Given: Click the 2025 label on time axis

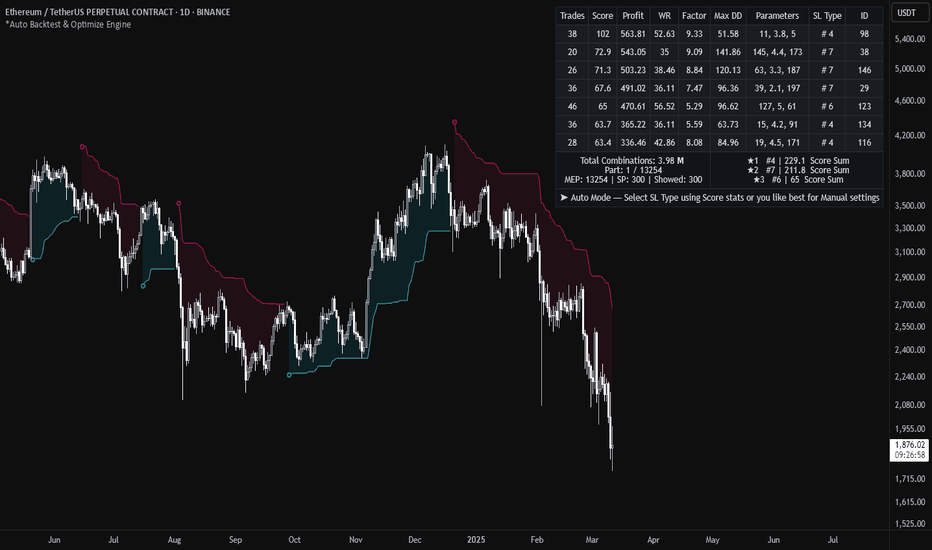Looking at the screenshot, I should coord(476,540).
